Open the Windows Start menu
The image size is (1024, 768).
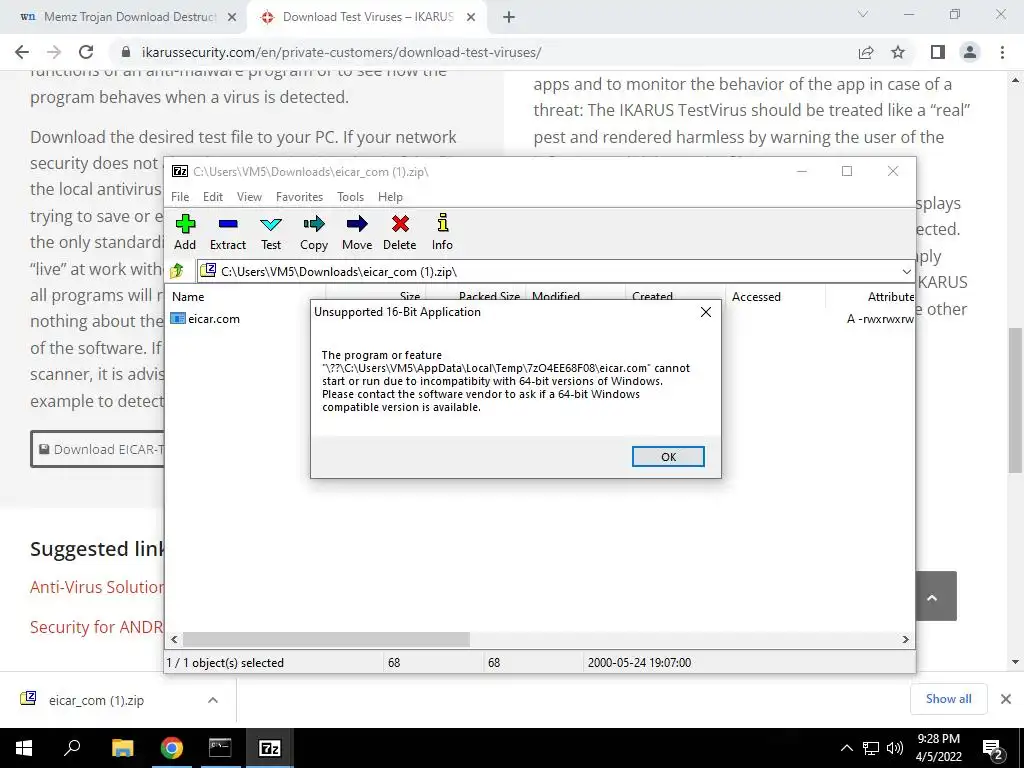[x=24, y=748]
